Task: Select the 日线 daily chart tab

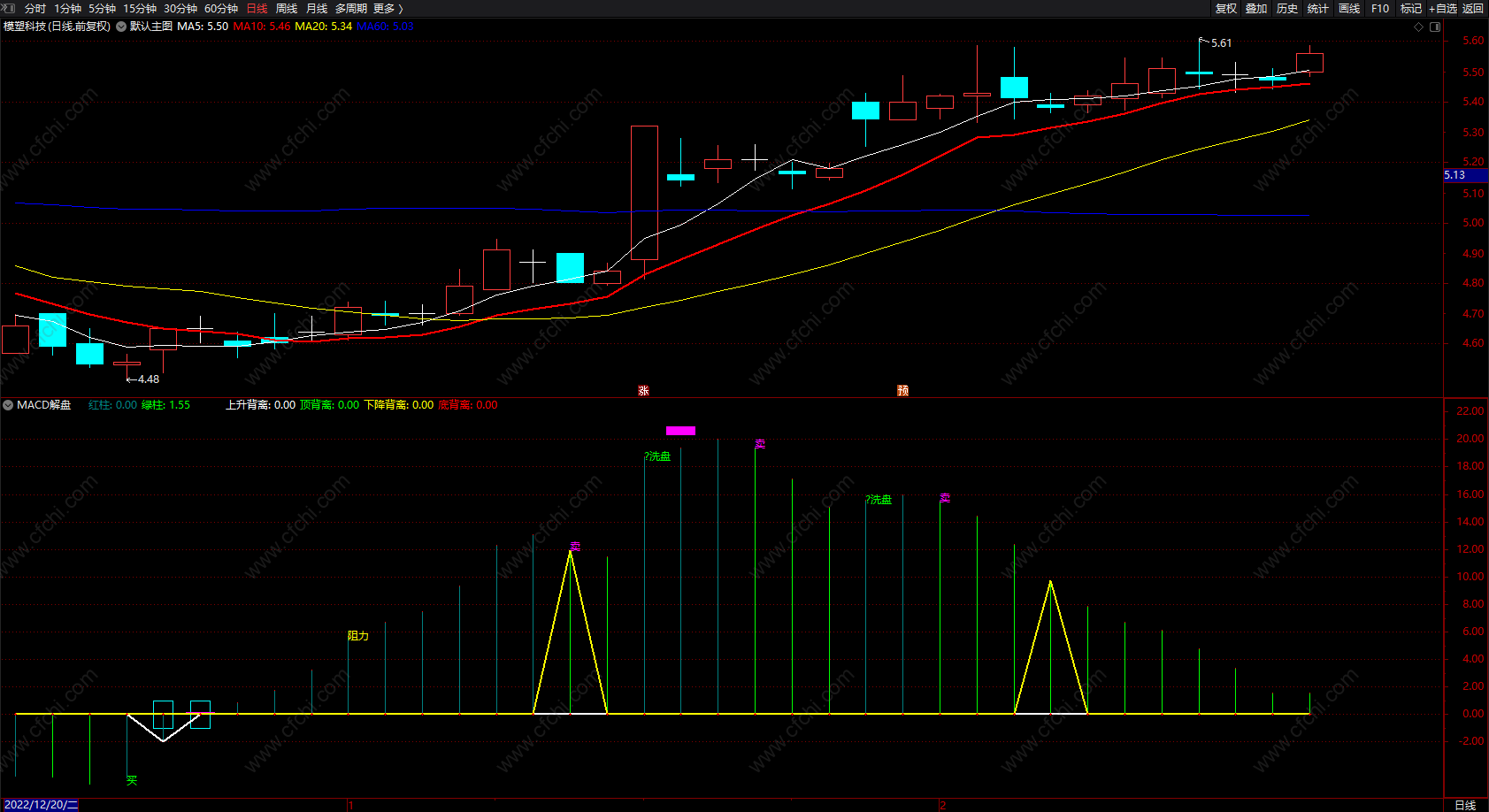Action: 257,8
